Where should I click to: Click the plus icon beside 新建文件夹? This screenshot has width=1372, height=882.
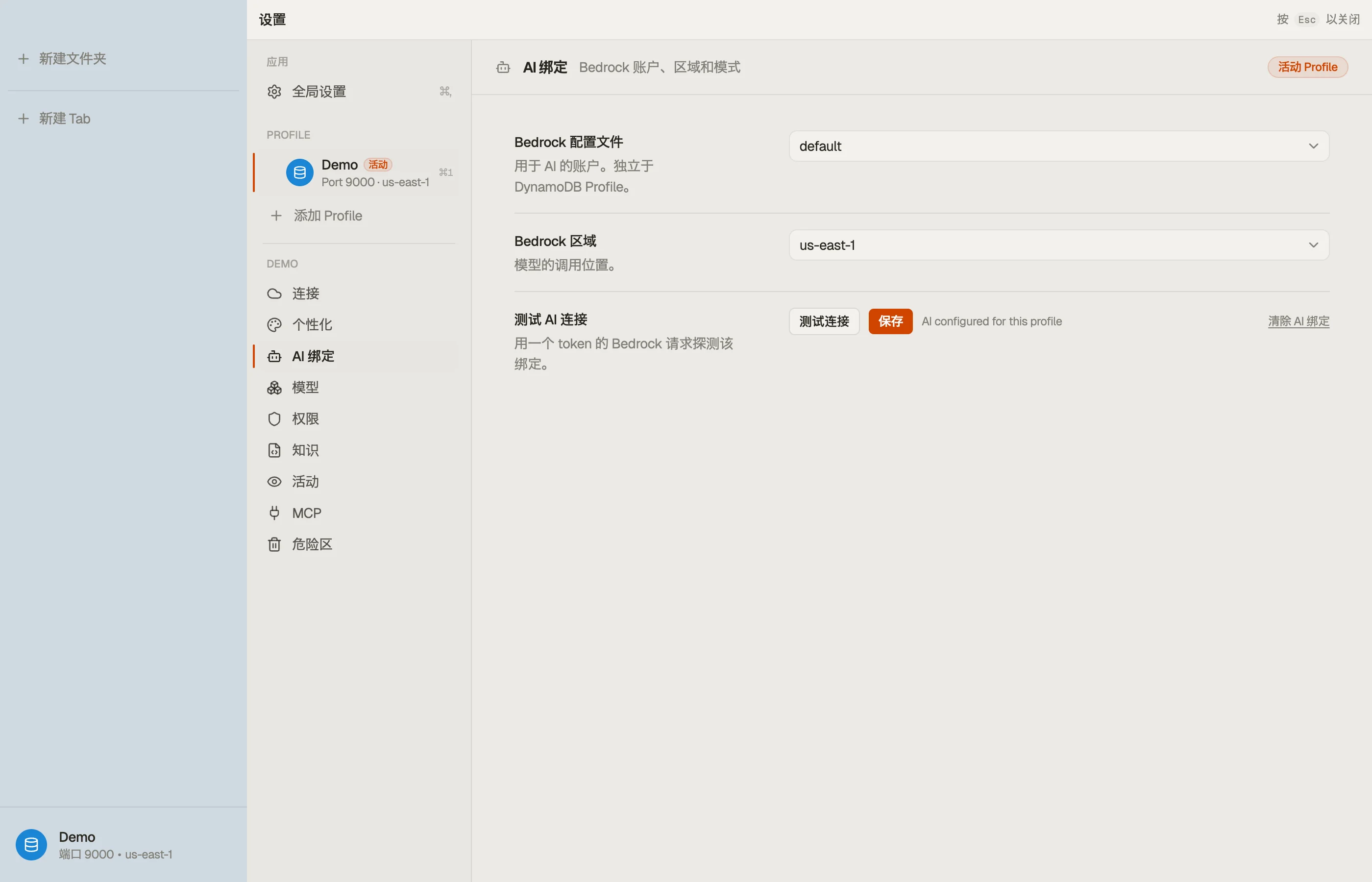tap(24, 58)
